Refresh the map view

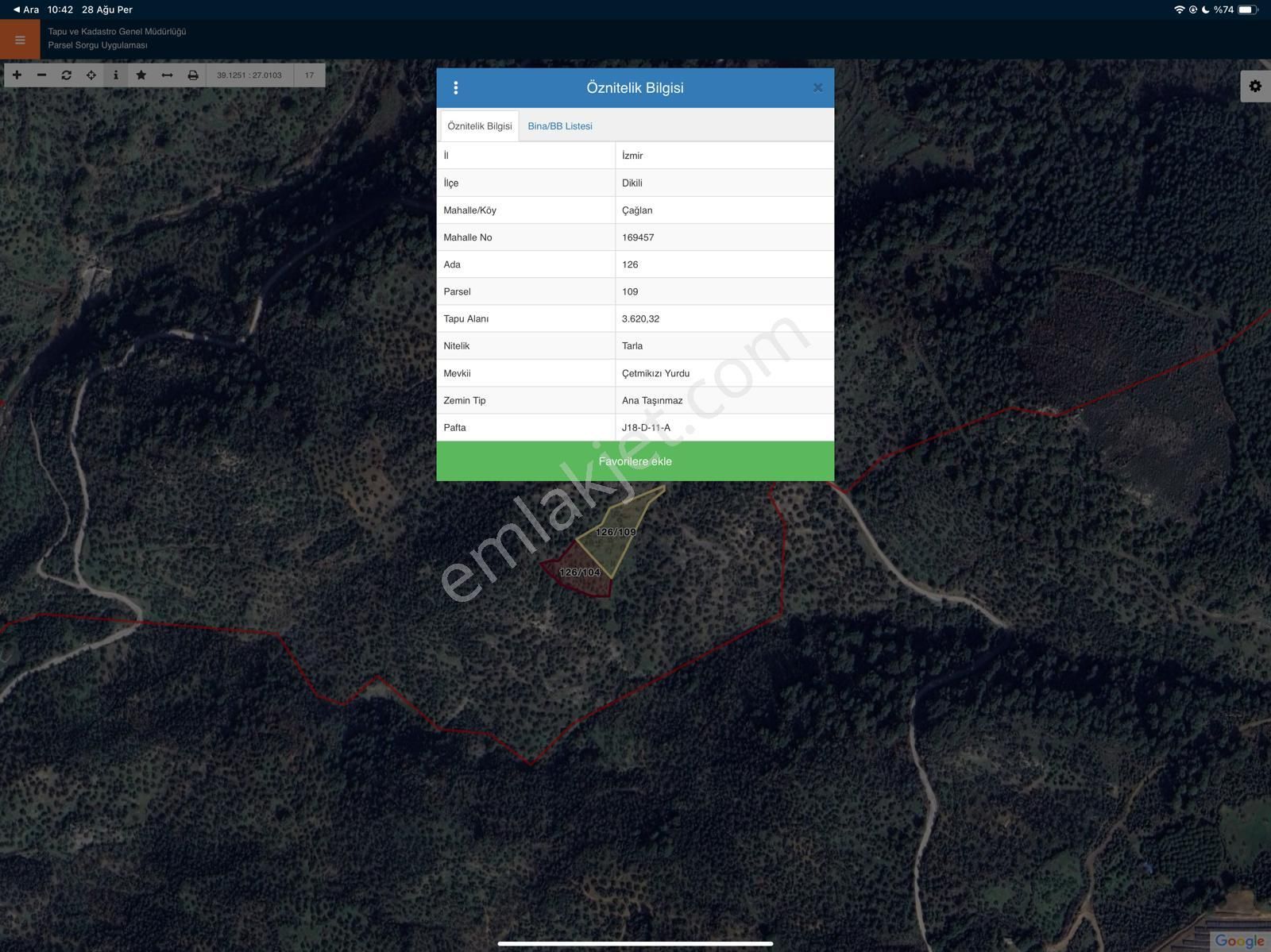[x=67, y=75]
